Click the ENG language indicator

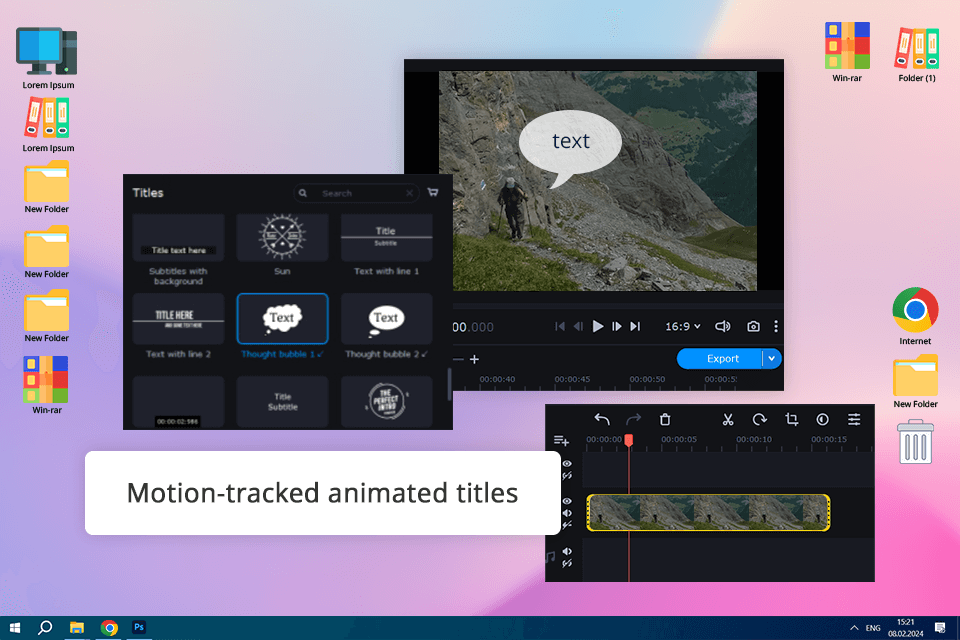click(873, 628)
